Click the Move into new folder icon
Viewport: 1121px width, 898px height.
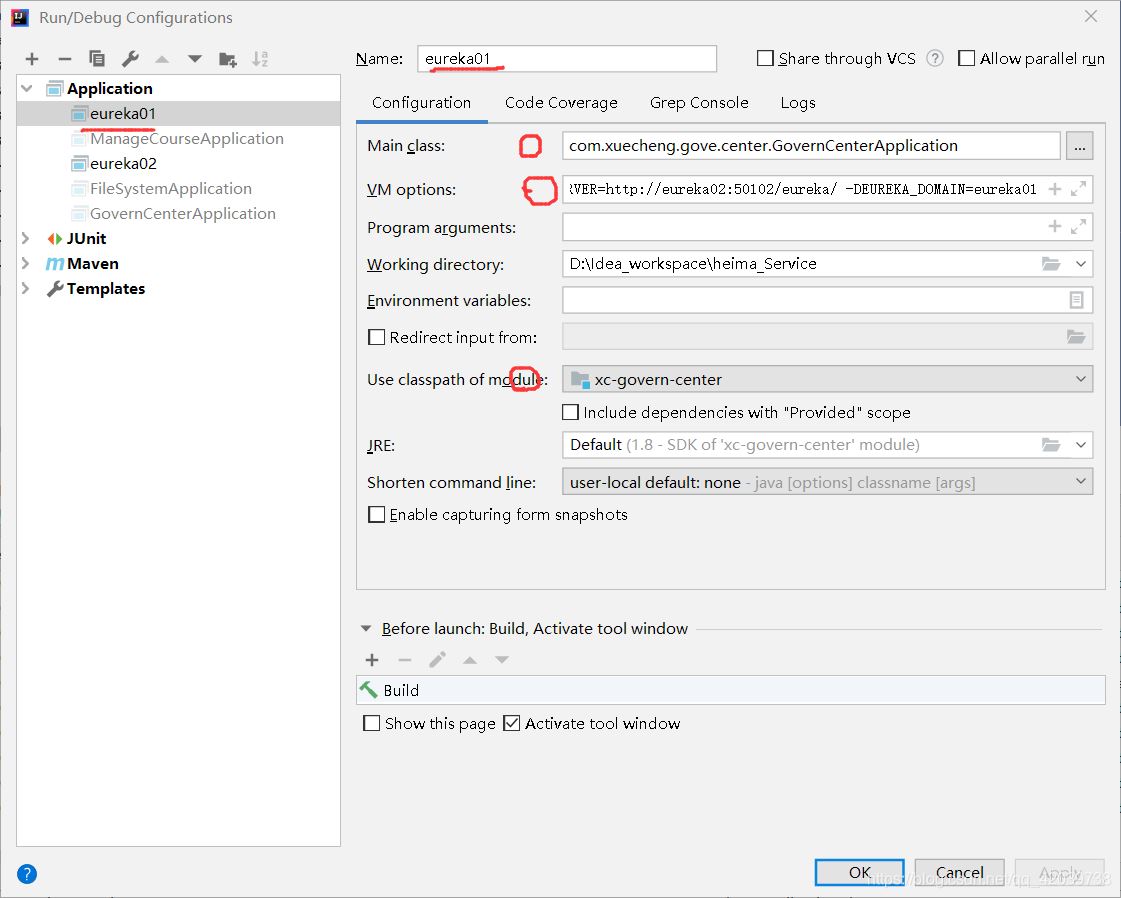pos(228,59)
